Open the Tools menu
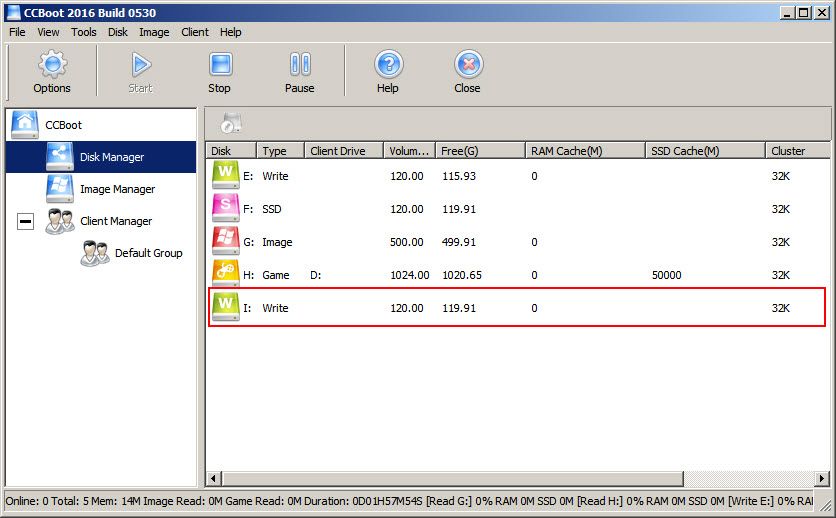The image size is (836, 518). click(x=84, y=32)
